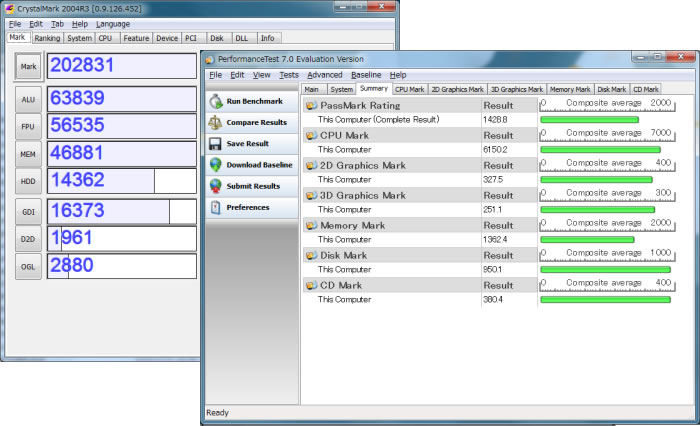
Task: Open the Language menu in CrystalMark
Action: [113, 24]
